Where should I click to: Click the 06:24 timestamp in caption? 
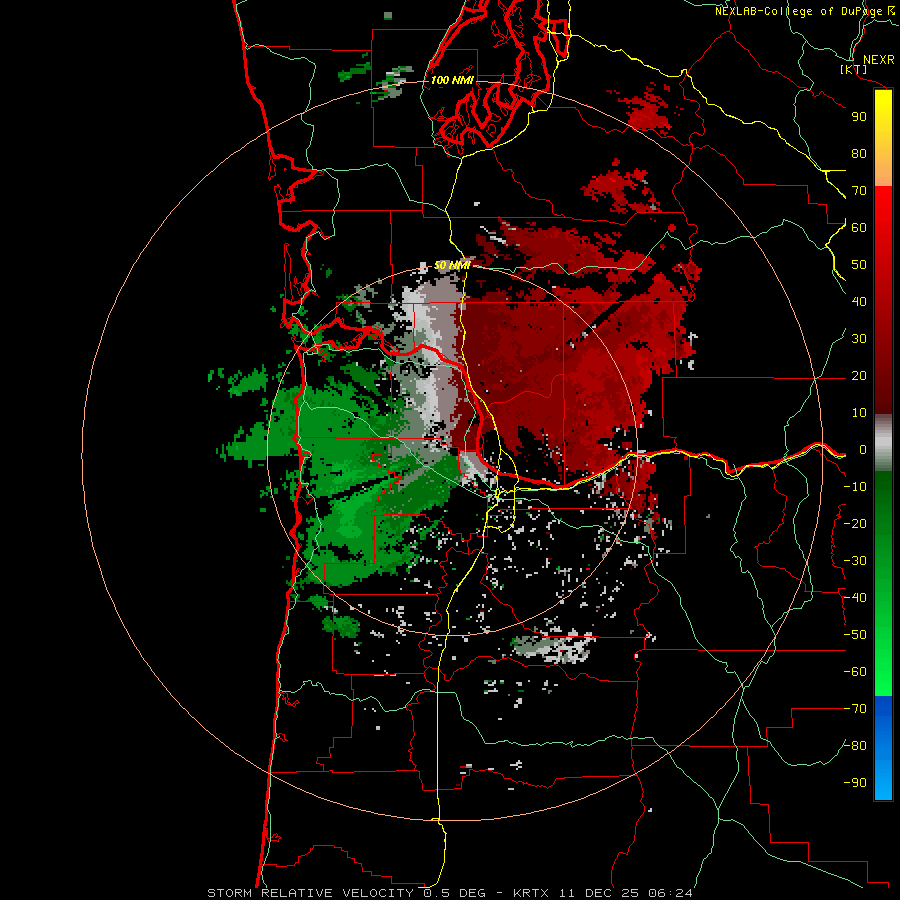[670, 893]
